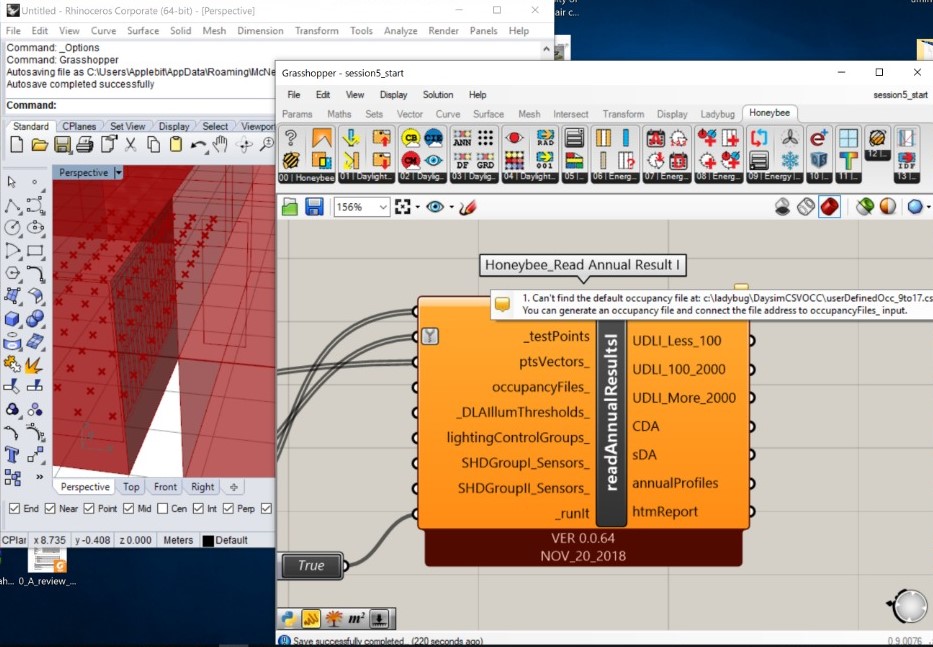
Task: Select the Rectangle tool in Rhino sidebar
Action: [x=35, y=251]
